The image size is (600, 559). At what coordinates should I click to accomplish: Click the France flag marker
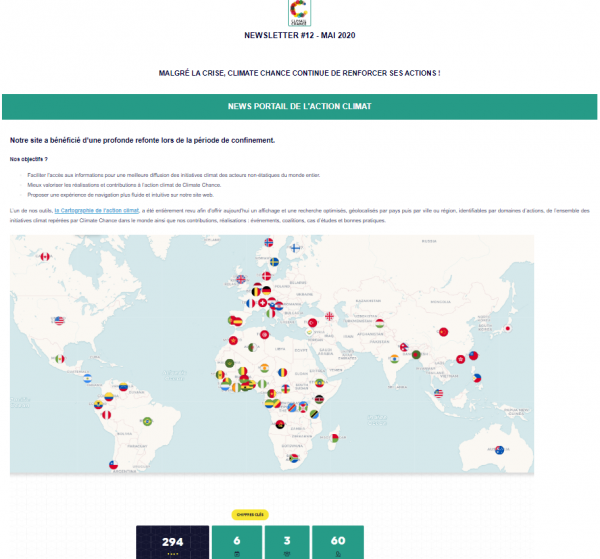tap(251, 303)
